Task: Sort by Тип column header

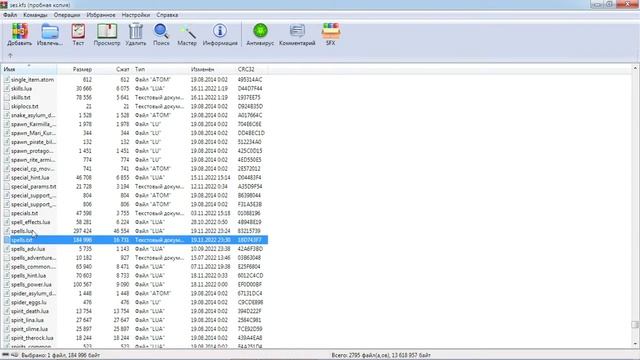Action: click(160, 69)
